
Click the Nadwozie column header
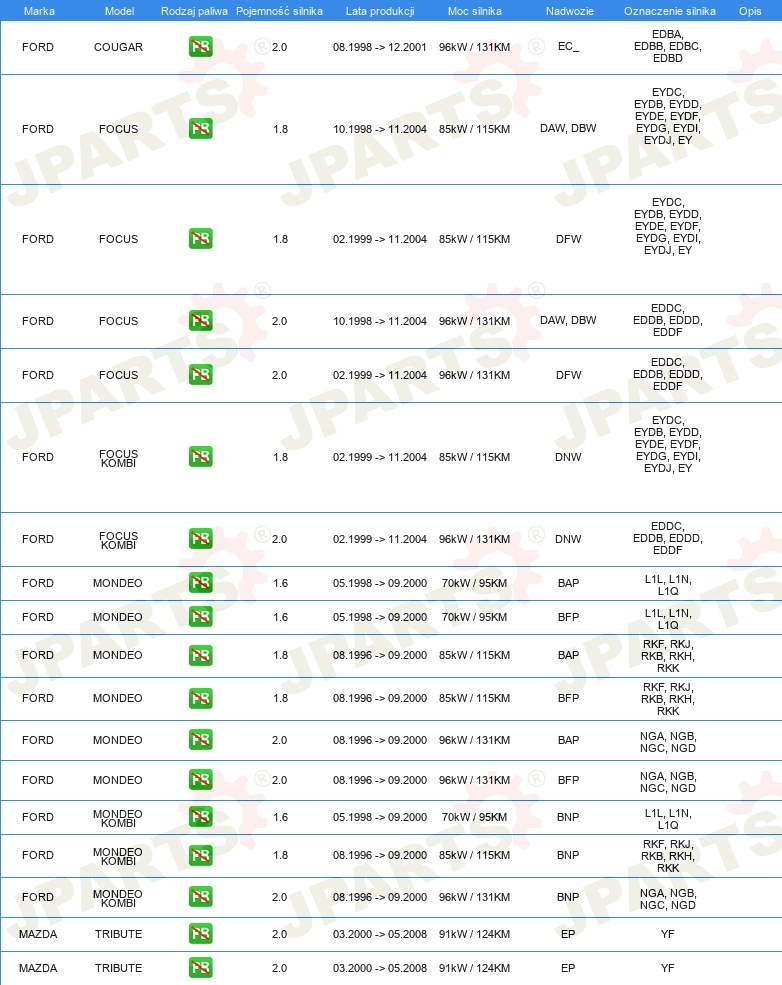point(570,11)
